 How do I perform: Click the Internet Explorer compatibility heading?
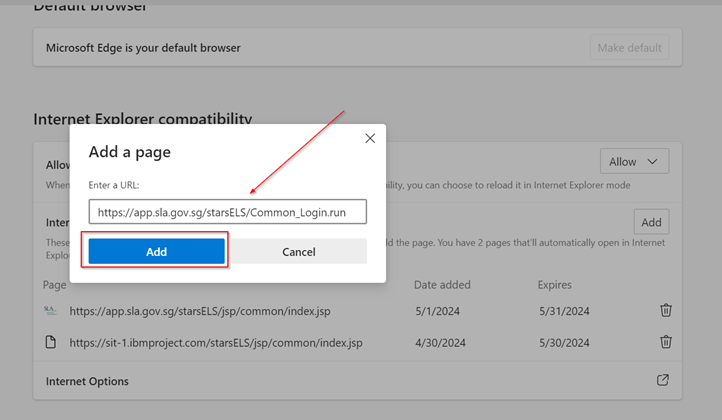(143, 119)
